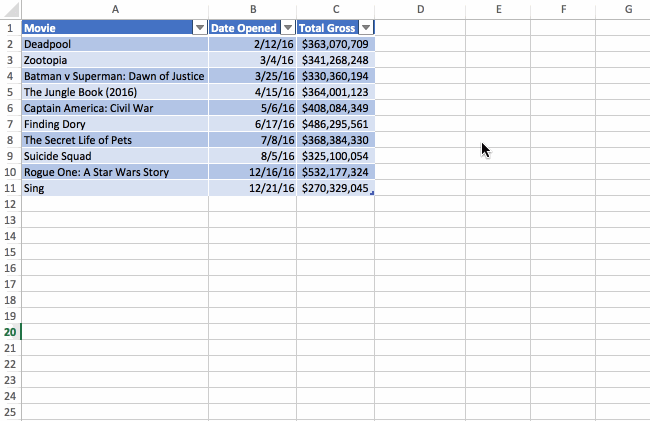Image resolution: width=650 pixels, height=421 pixels.
Task: Select column C header
Action: tap(336, 9)
